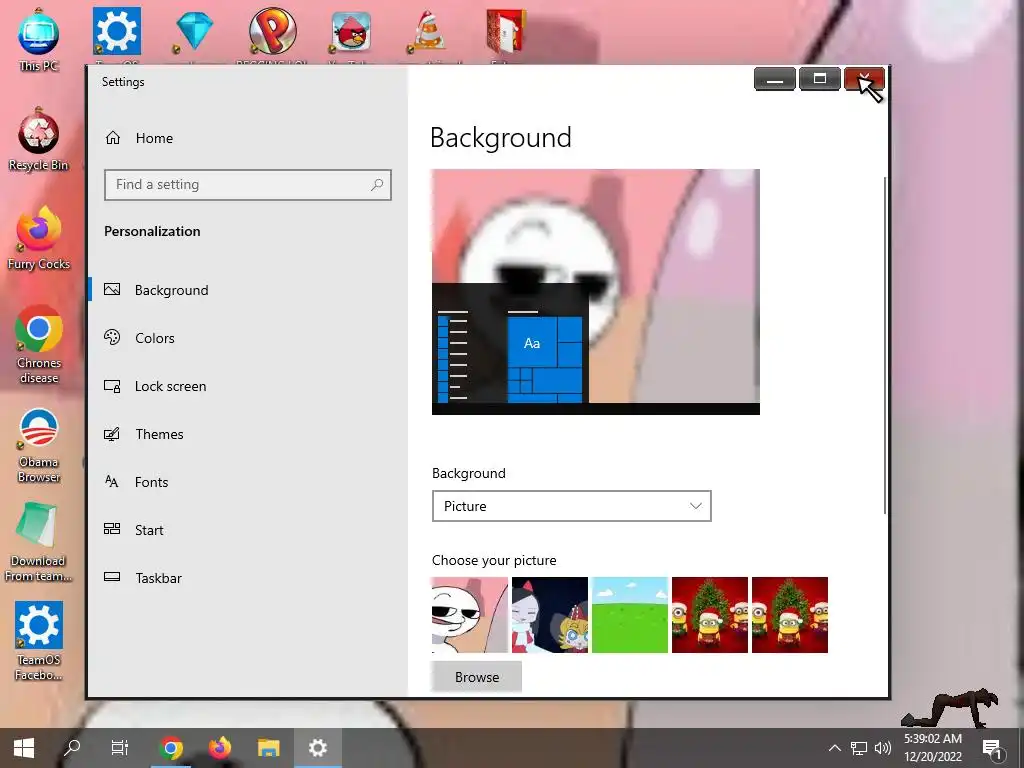Launch Chrome from the taskbar
This screenshot has height=768, width=1024.
pos(171,748)
